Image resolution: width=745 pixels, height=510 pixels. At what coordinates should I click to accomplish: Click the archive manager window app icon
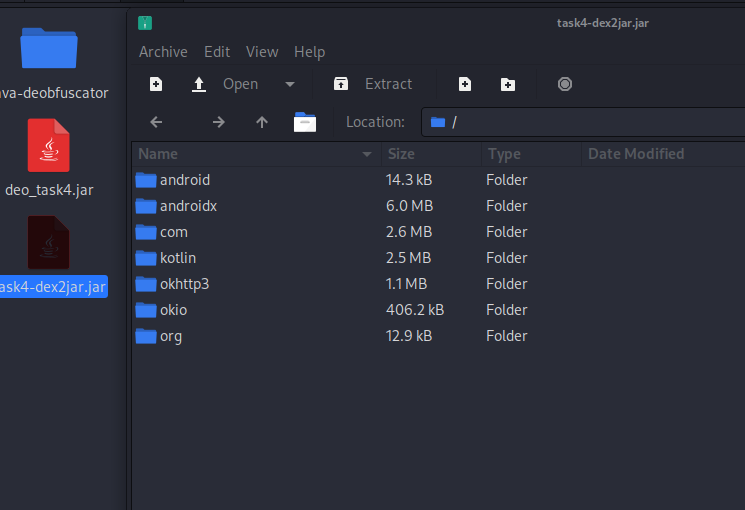click(145, 23)
